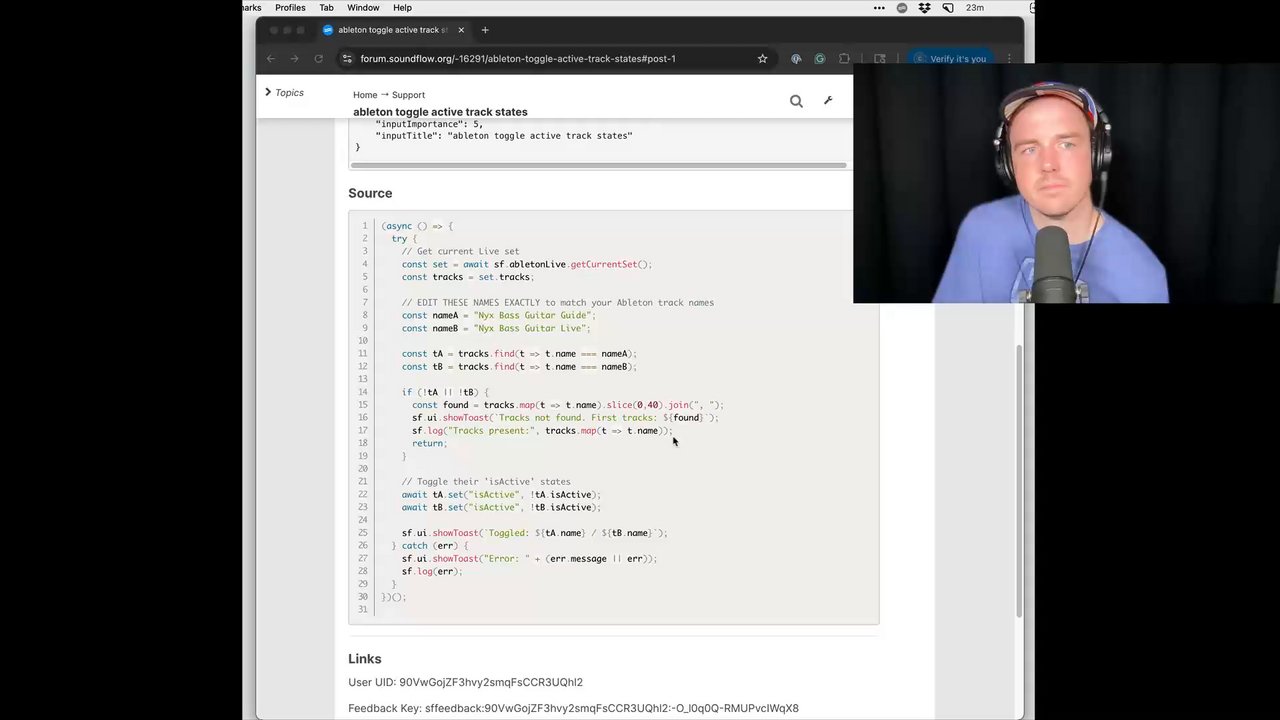The image size is (1280, 720).
Task: Click the password manager extension icon
Action: coord(796,59)
